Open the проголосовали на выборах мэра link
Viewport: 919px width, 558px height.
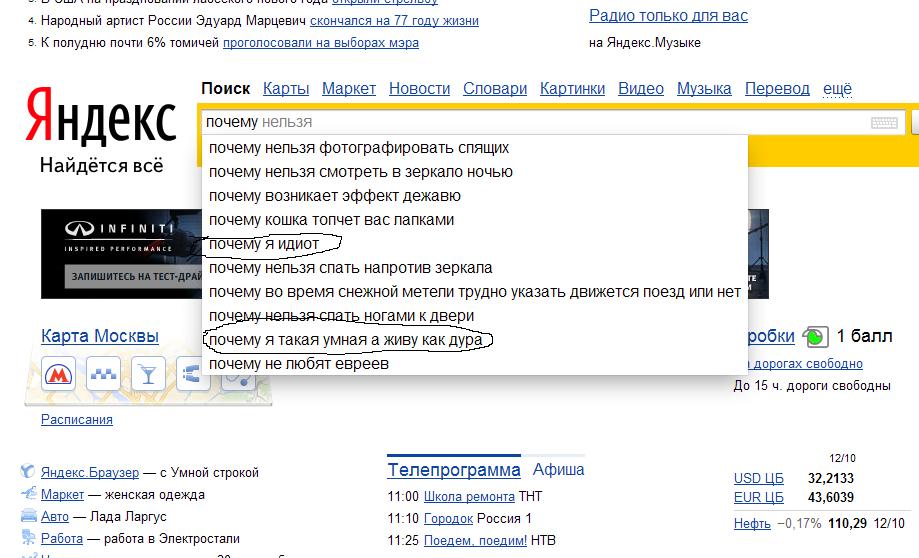321,43
